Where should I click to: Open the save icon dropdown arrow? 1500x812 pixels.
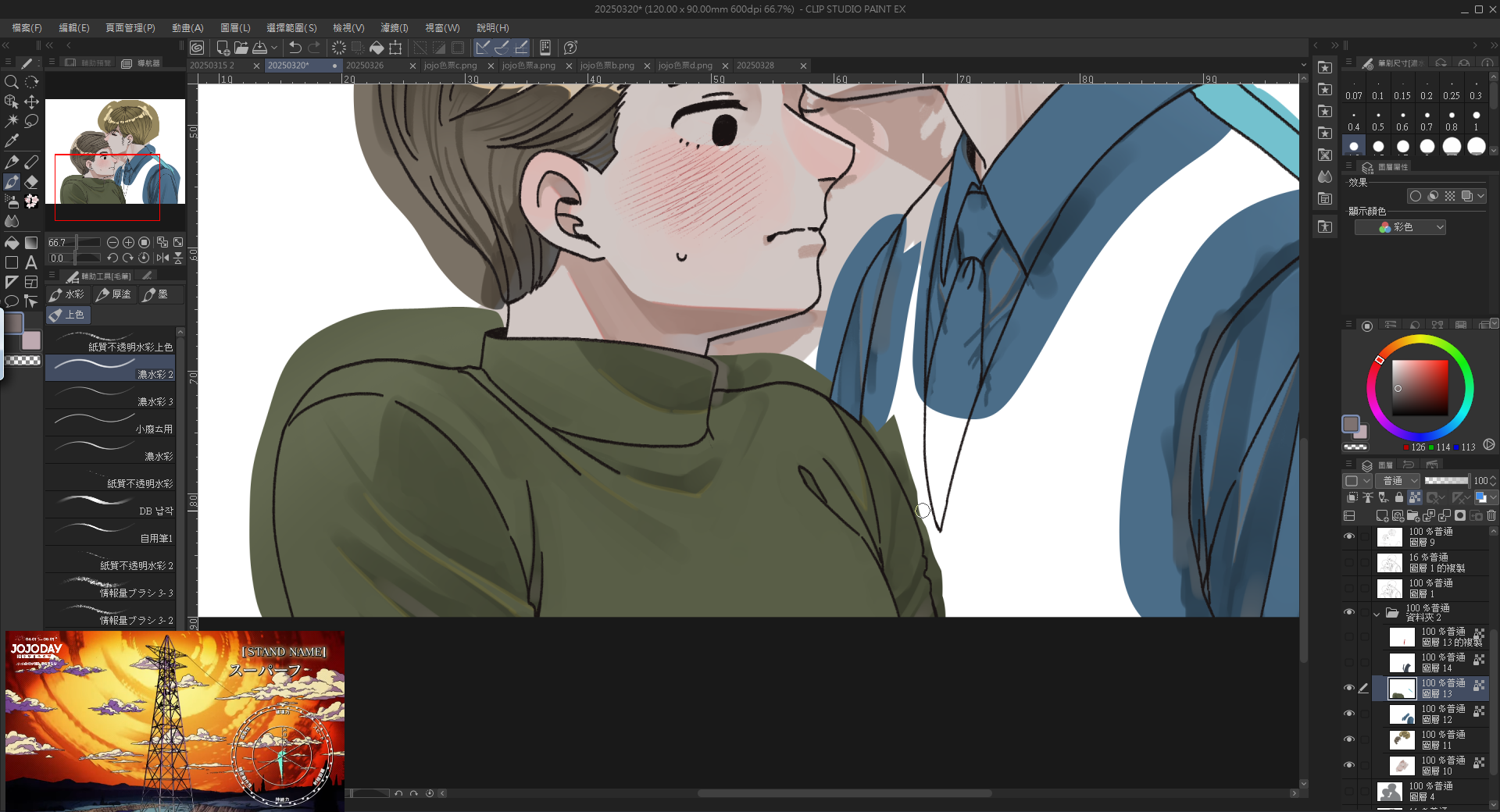[274, 48]
